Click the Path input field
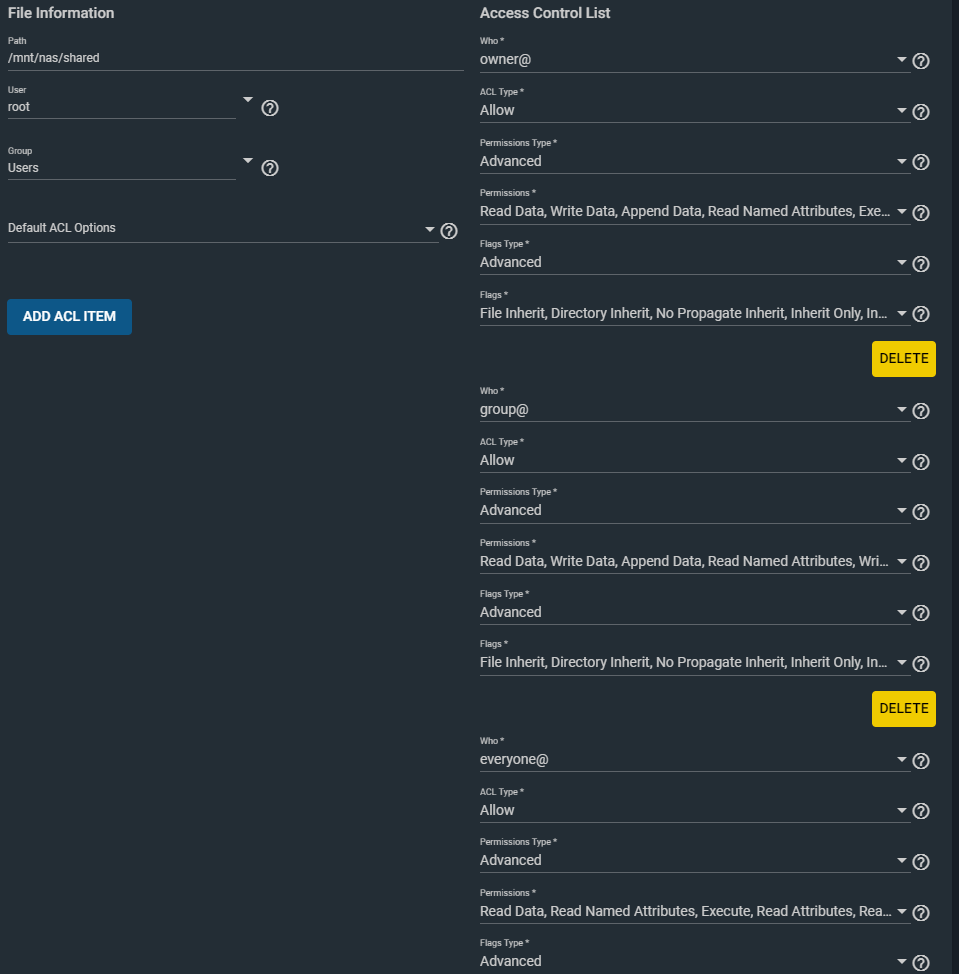Viewport: 959px width, 974px height. pos(235,58)
